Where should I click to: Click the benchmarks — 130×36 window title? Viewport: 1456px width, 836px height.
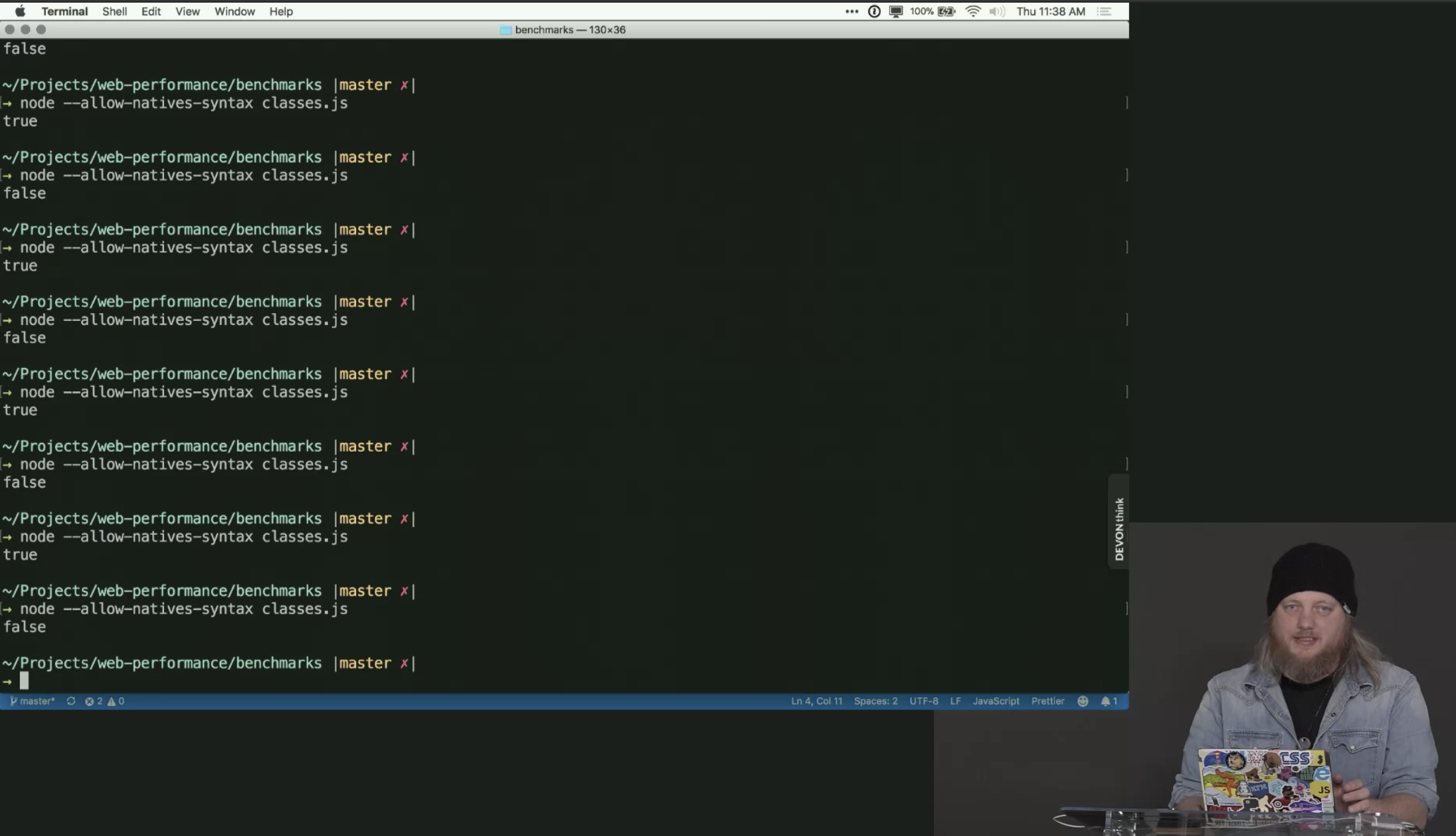[570, 30]
